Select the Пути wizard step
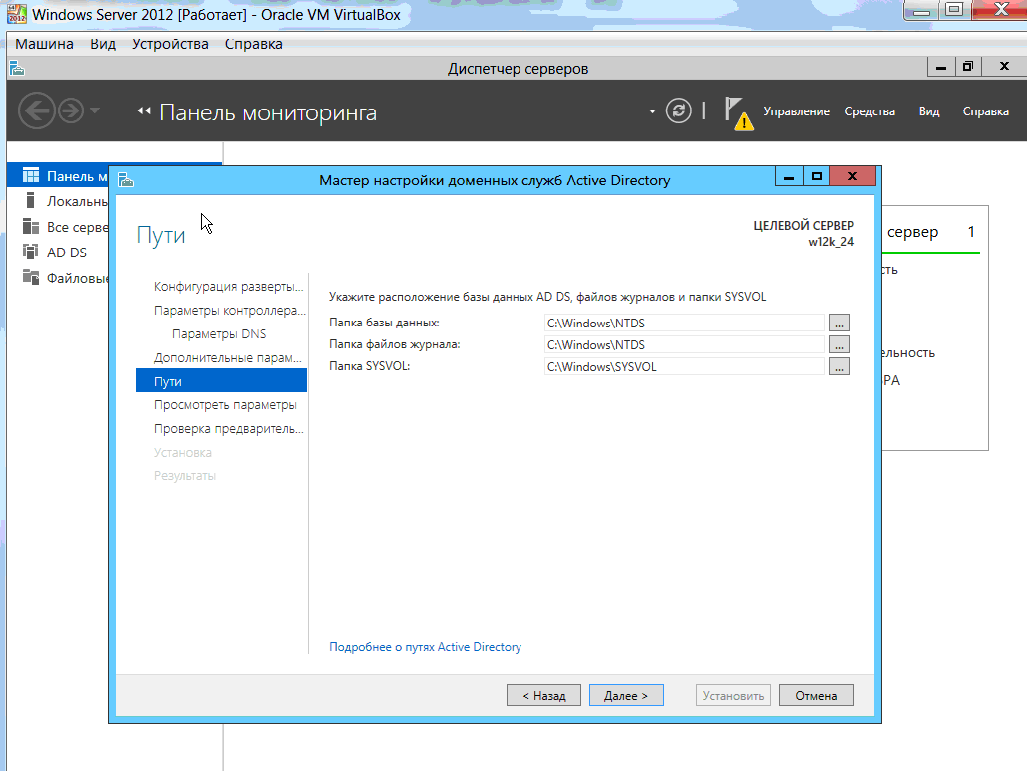 tap(221, 381)
